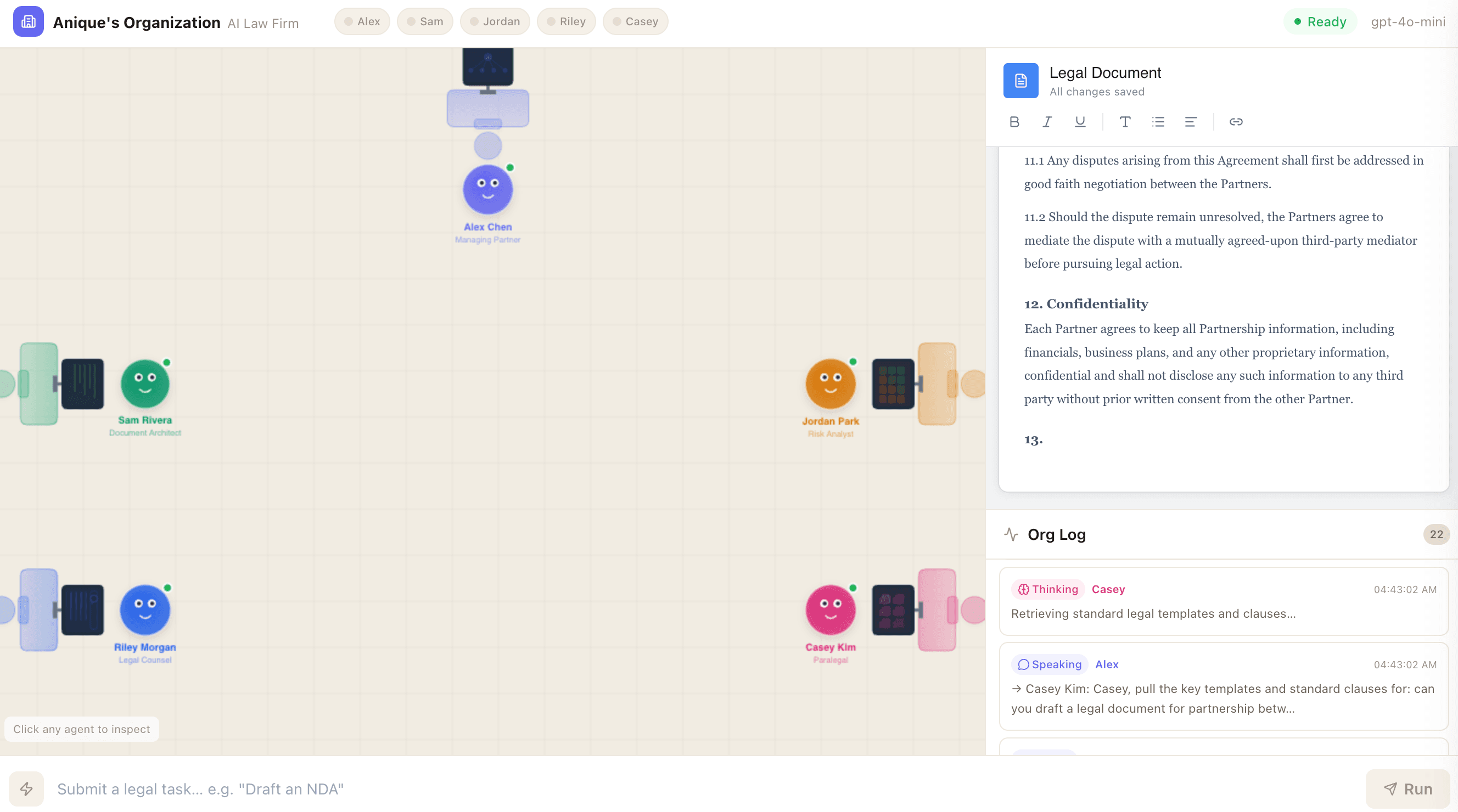Open the gpt-4o-mini model selector
This screenshot has width=1458, height=812.
[x=1407, y=21]
